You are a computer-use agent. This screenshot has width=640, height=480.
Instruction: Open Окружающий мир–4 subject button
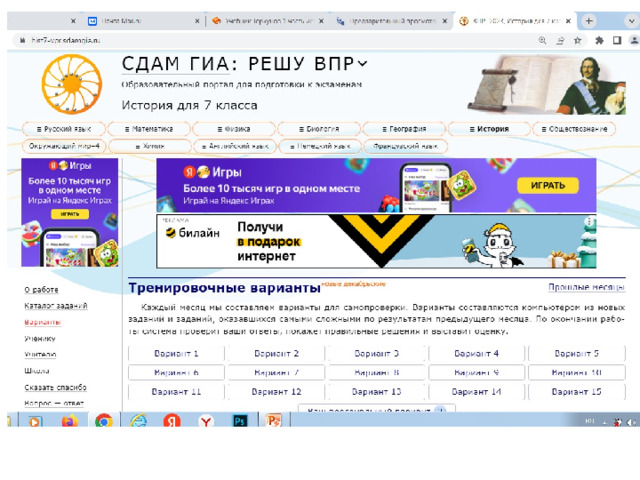[64, 146]
